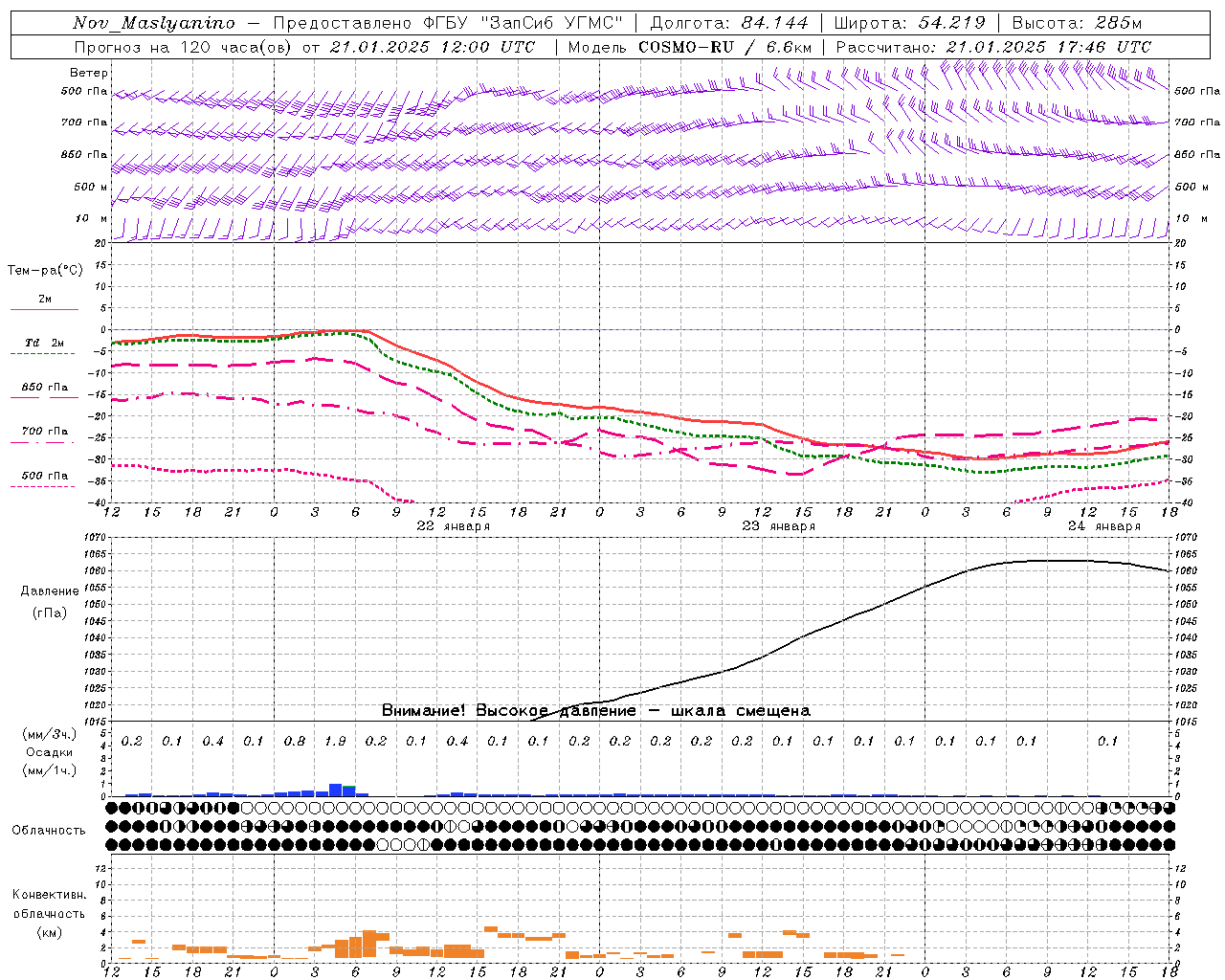This screenshot has height=980, width=1225.
Task: Click the calculation time 21.01.2025 17:46 UTC
Action: (1048, 47)
